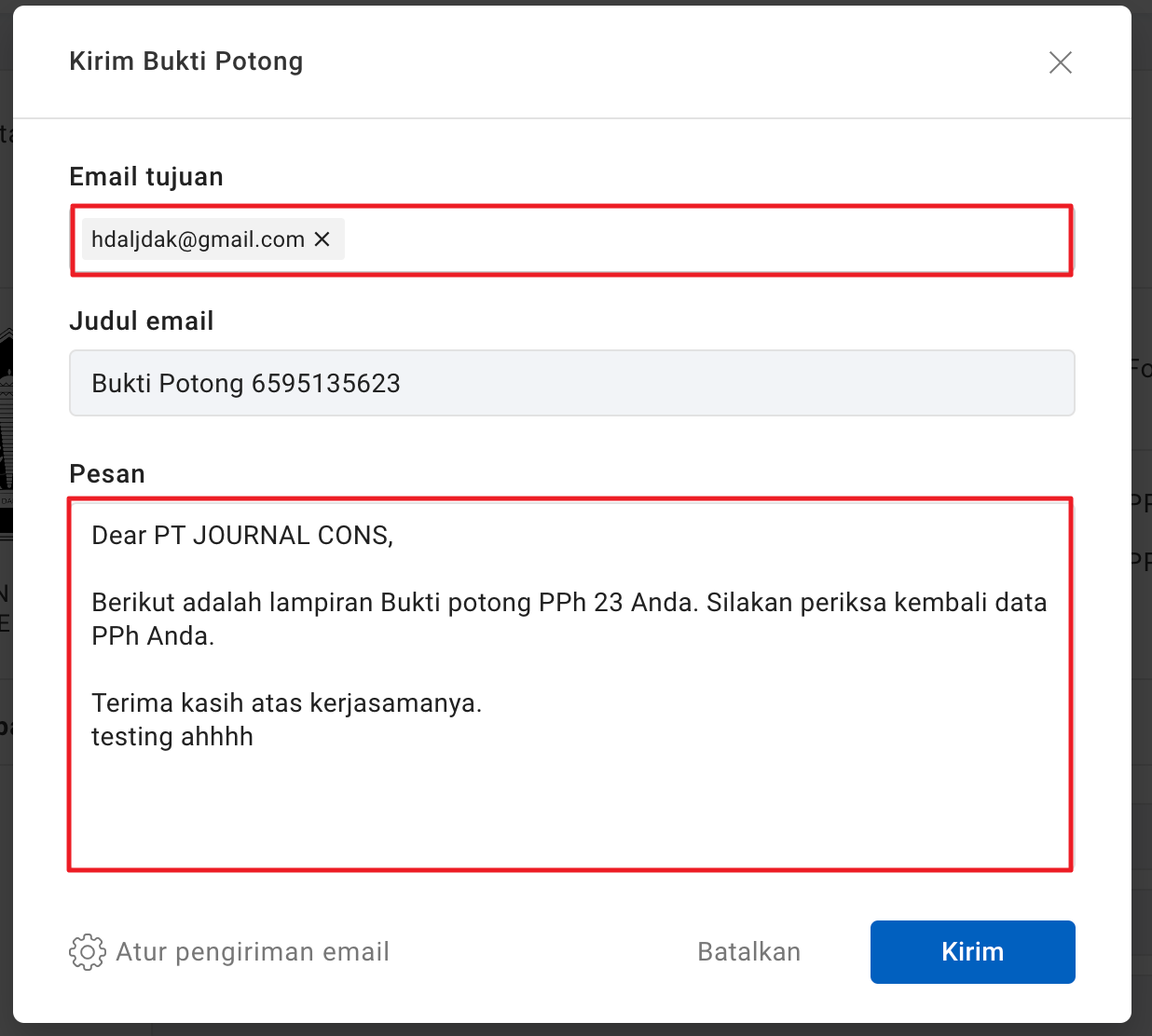Select the hdaljdak@gmail.com address text
The width and height of the screenshot is (1152, 1036).
coord(198,239)
